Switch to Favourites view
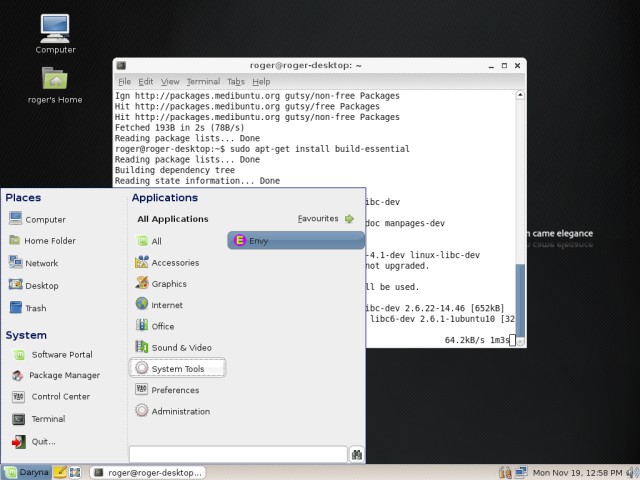Viewport: 640px width, 480px height. (x=325, y=218)
